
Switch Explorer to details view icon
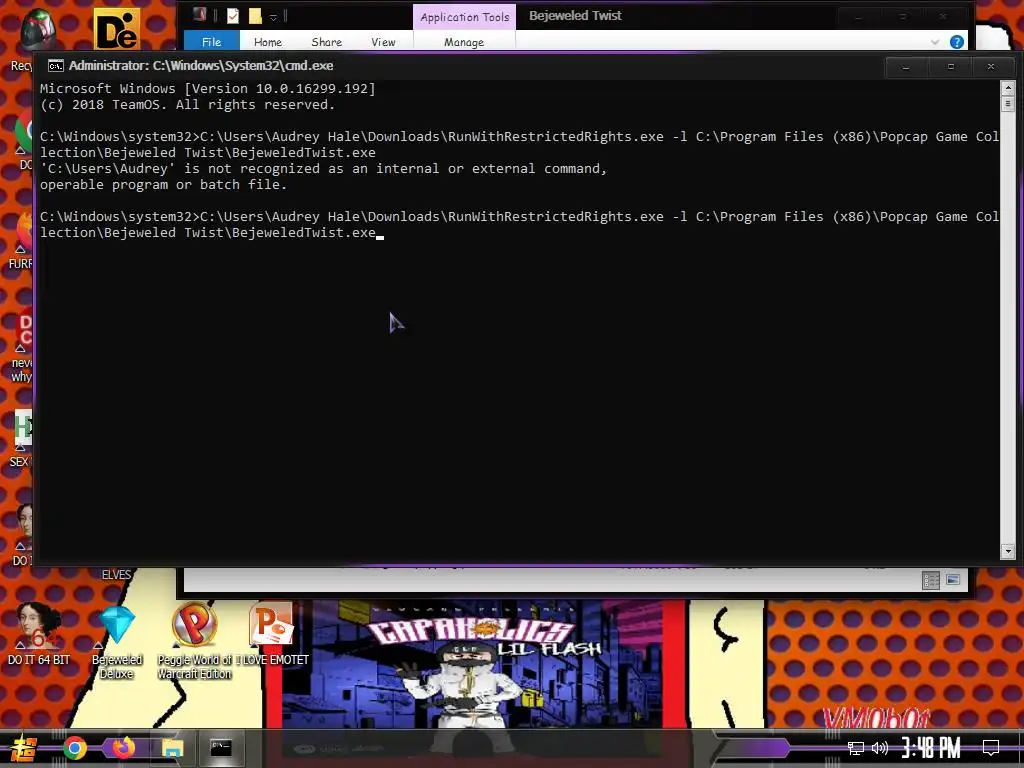931,580
